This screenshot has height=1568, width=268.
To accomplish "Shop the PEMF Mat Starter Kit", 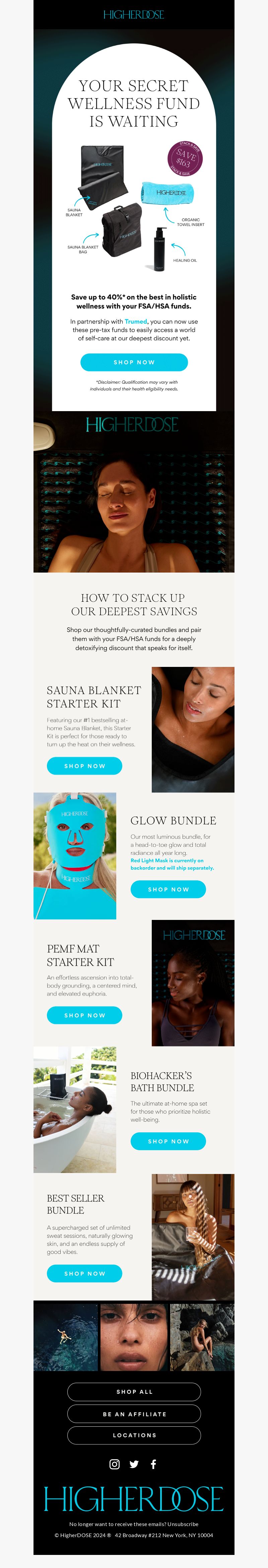I will coord(84,1015).
